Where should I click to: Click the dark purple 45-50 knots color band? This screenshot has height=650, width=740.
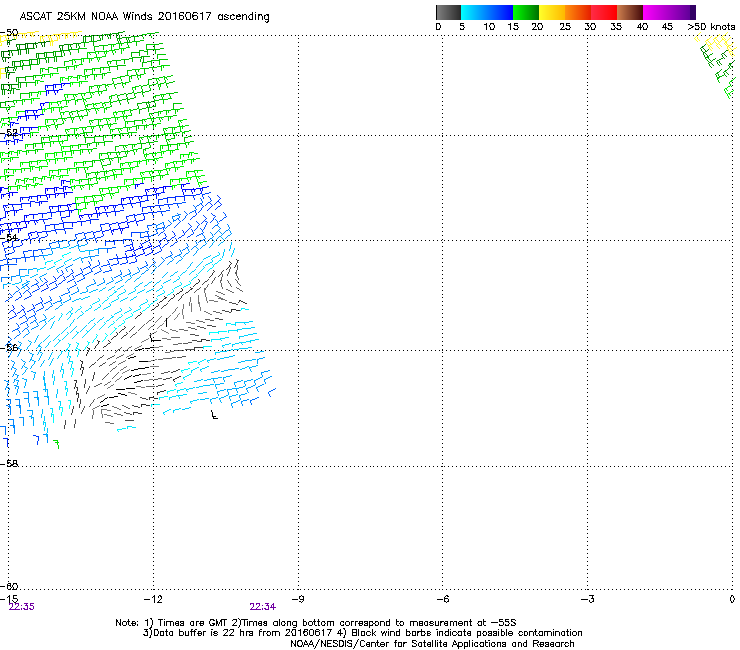(x=682, y=12)
